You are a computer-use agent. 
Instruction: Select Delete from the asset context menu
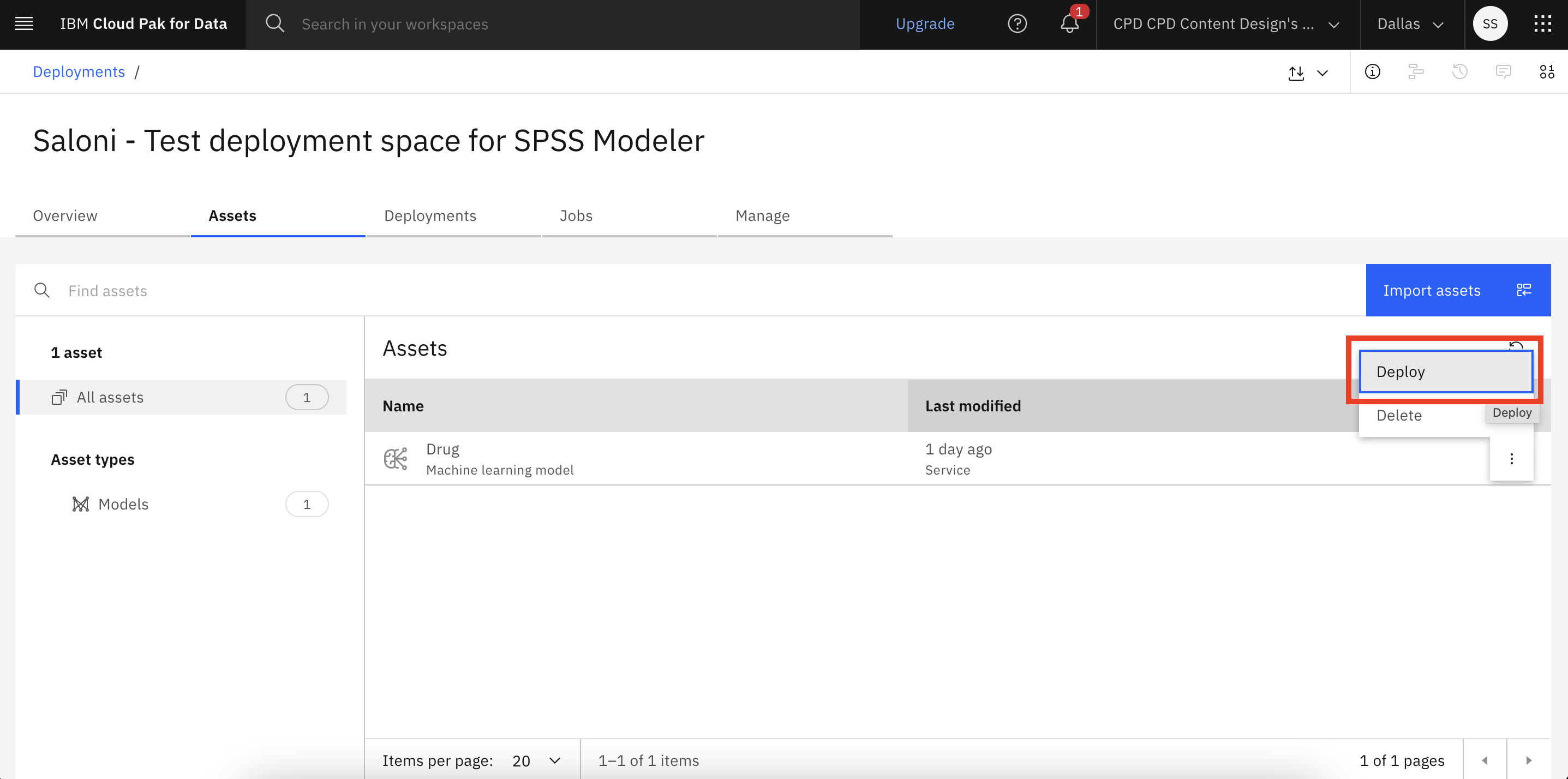click(x=1399, y=415)
